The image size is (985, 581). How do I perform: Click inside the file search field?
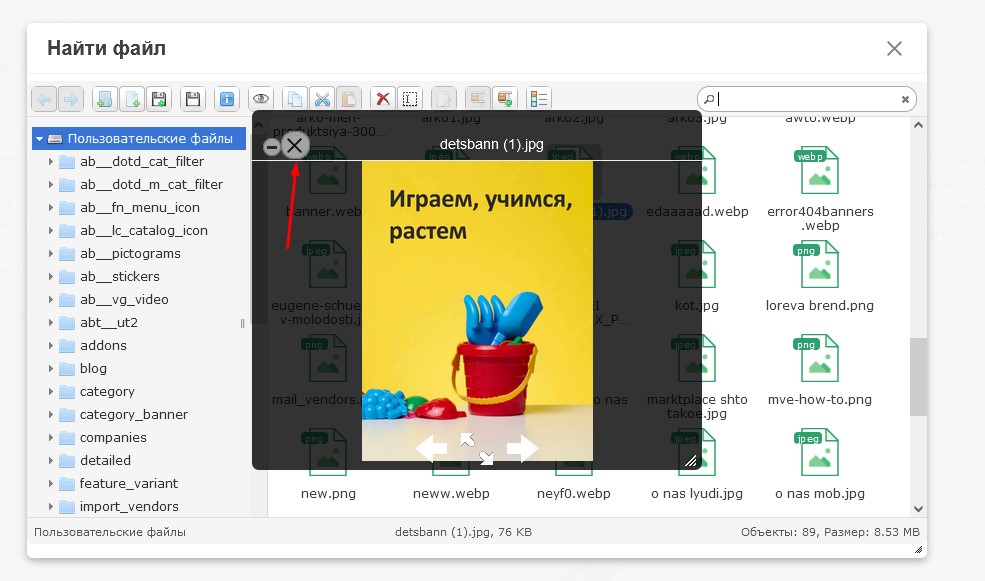tap(807, 99)
